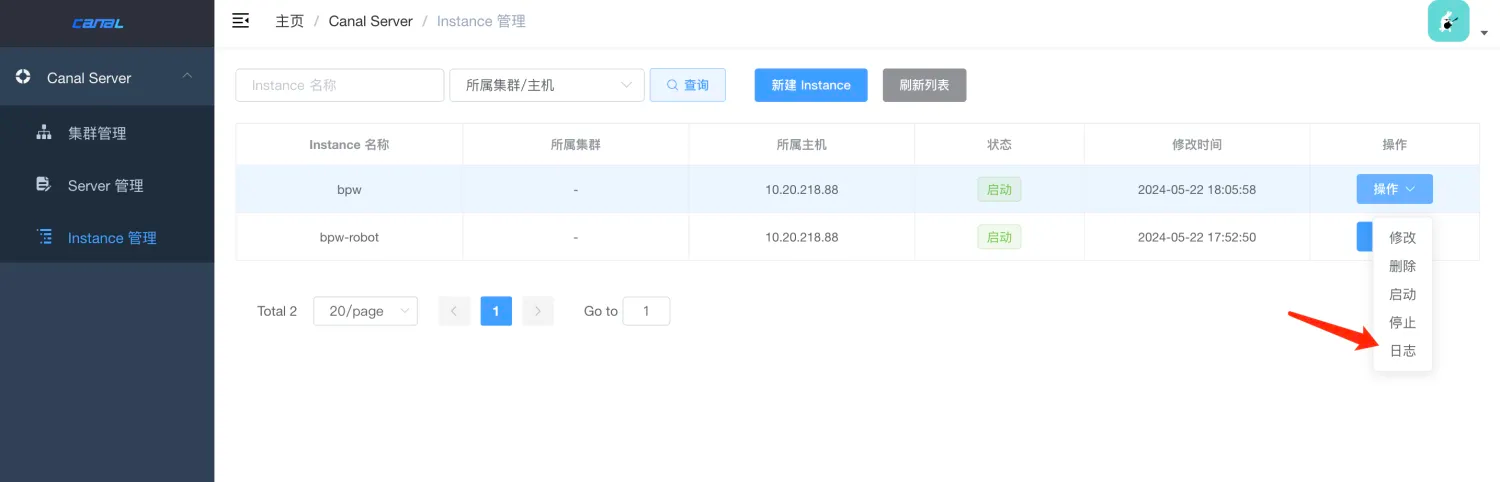This screenshot has width=1500, height=482.
Task: Click the Canal logo in sidebar
Action: (98, 23)
